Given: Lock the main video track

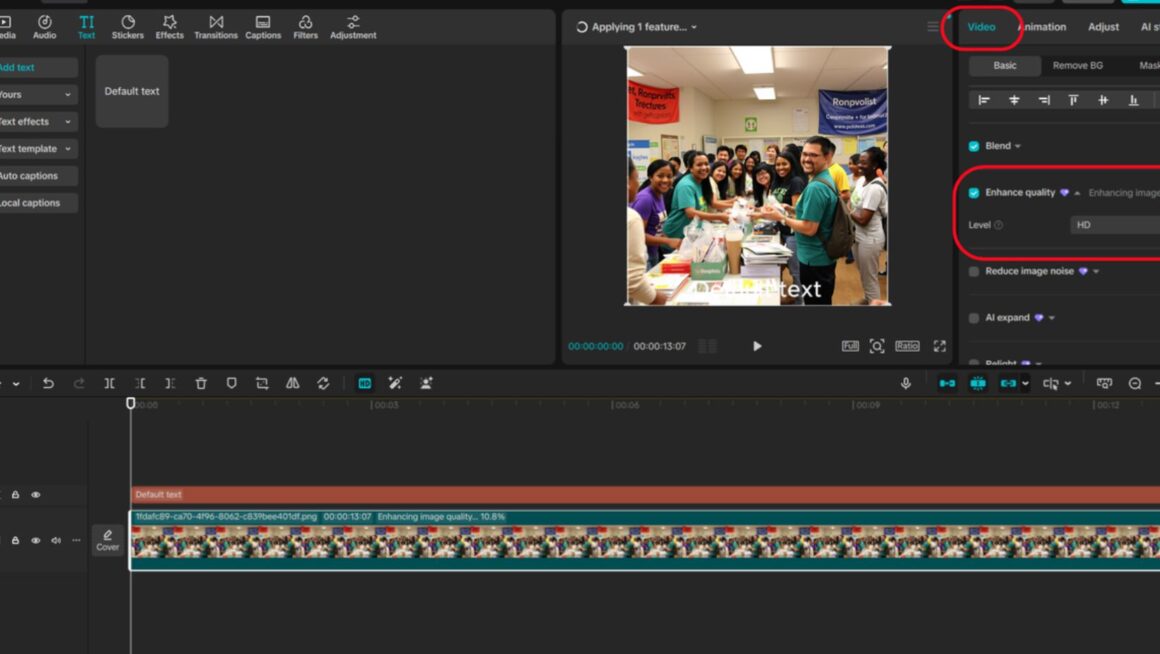Looking at the screenshot, I should point(15,540).
